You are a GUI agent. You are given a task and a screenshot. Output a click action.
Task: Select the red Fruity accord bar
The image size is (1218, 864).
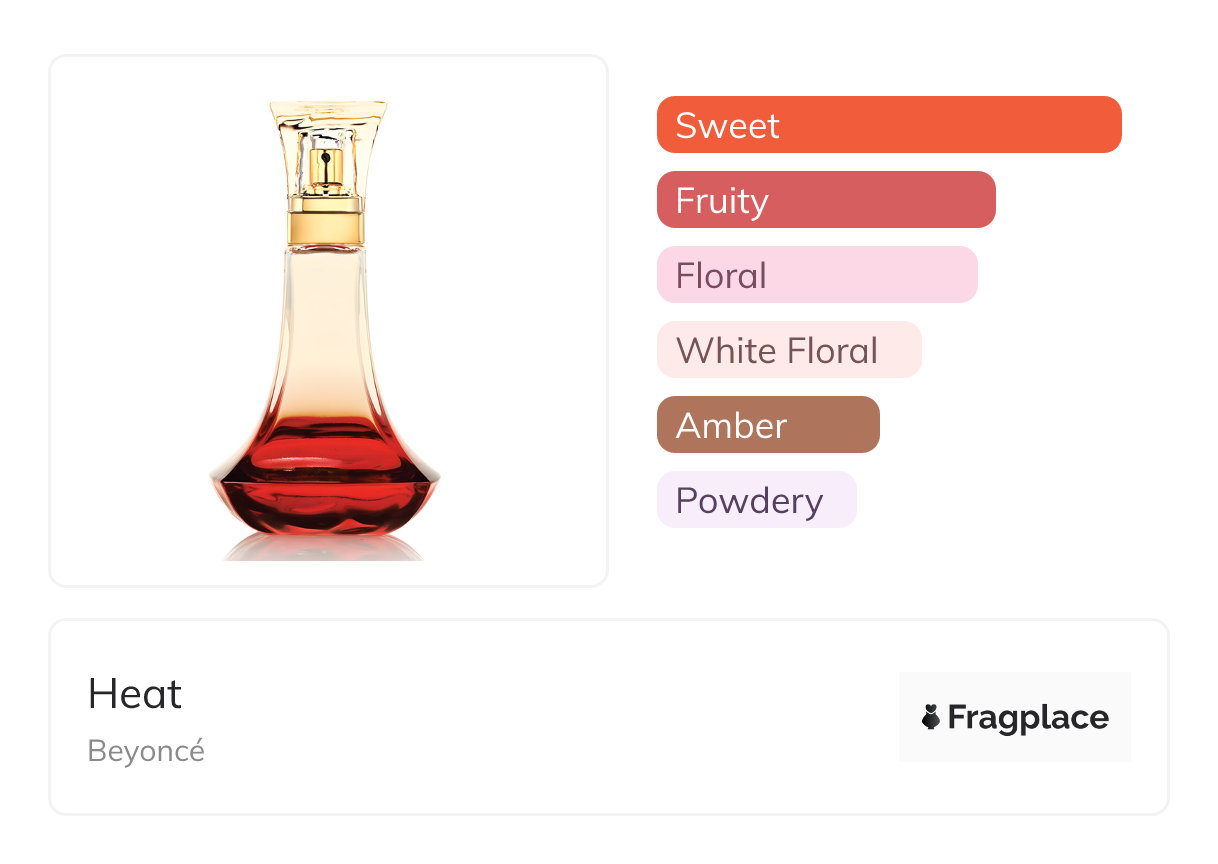click(826, 200)
